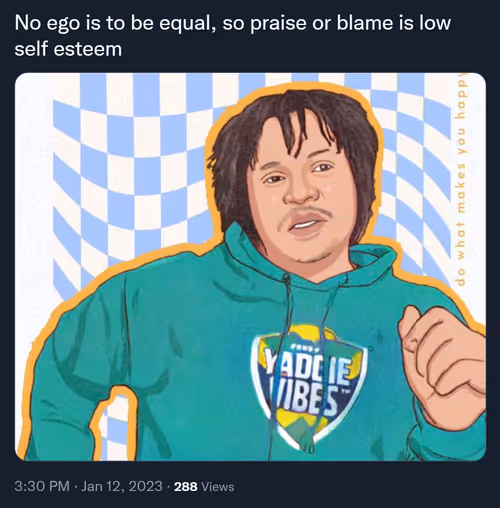The width and height of the screenshot is (500, 508).
Task: Open the tweet's illustrated image attachment
Action: [x=250, y=267]
